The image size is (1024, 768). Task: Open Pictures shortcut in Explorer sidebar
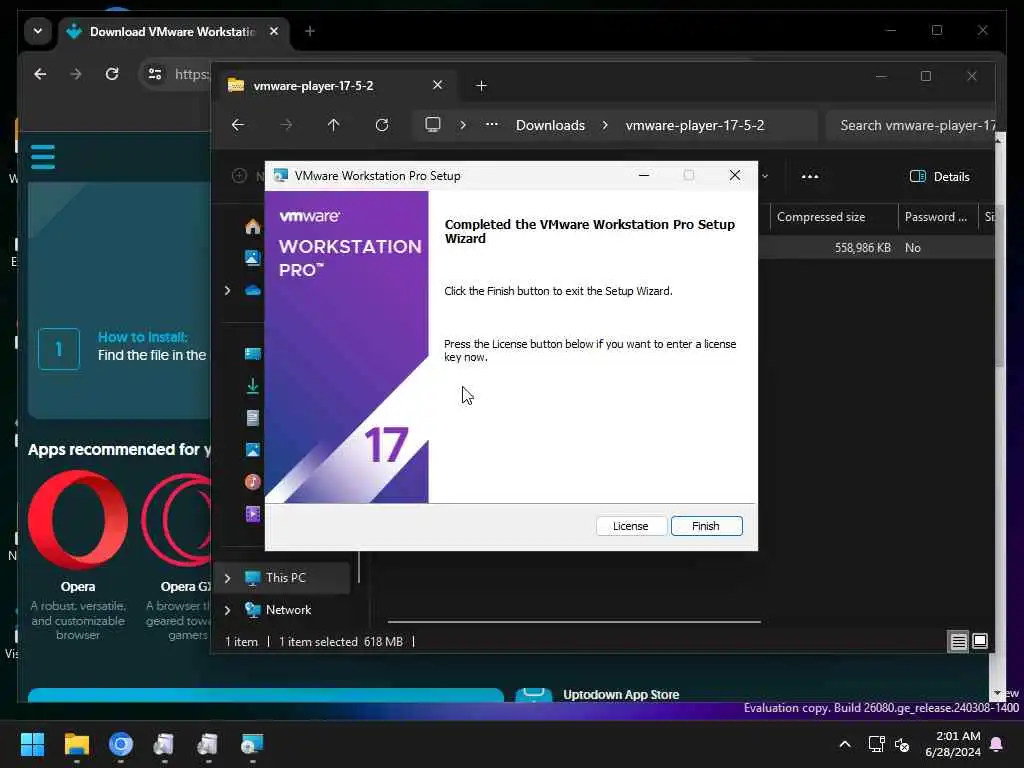click(253, 449)
